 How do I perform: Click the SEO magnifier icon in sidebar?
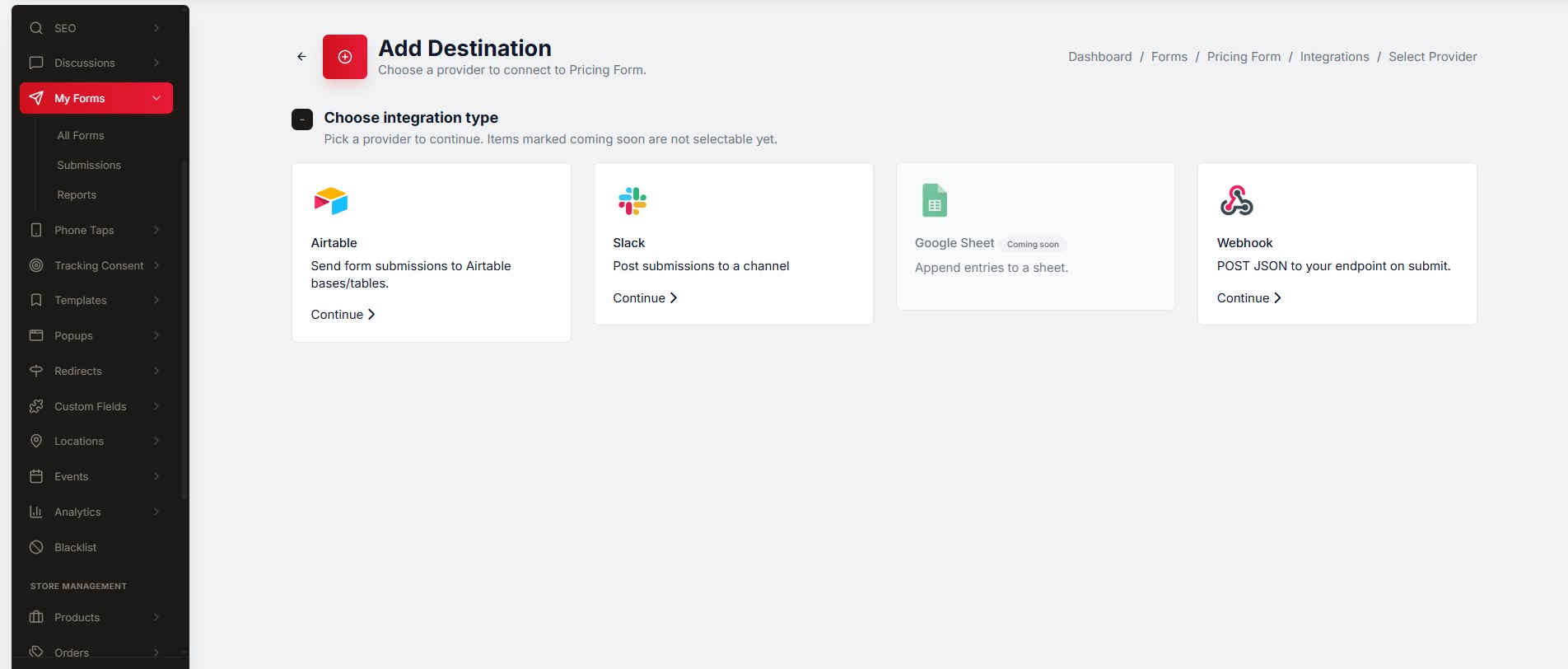pos(36,28)
